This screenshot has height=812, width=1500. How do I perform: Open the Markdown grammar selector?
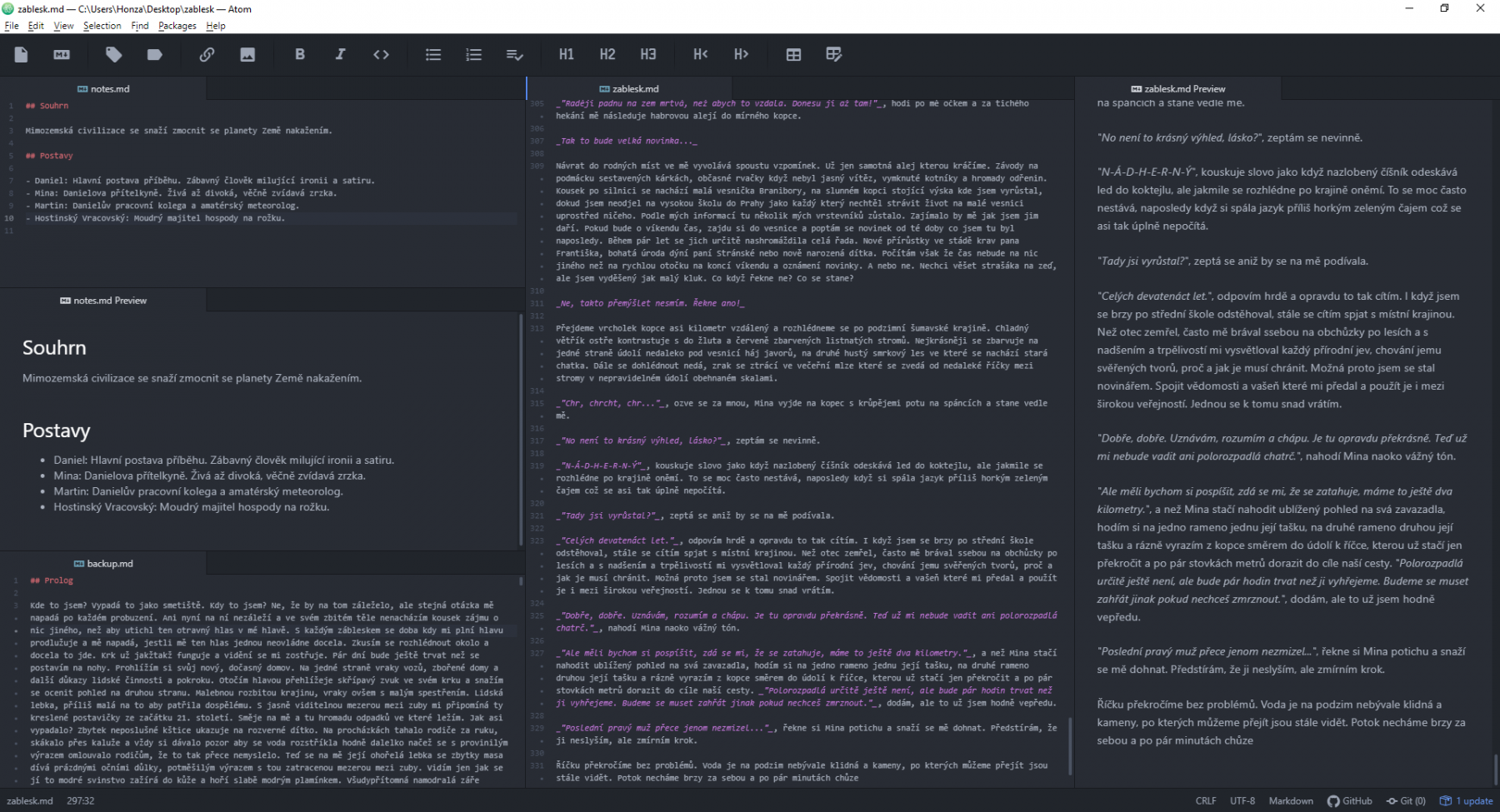pos(1290,801)
